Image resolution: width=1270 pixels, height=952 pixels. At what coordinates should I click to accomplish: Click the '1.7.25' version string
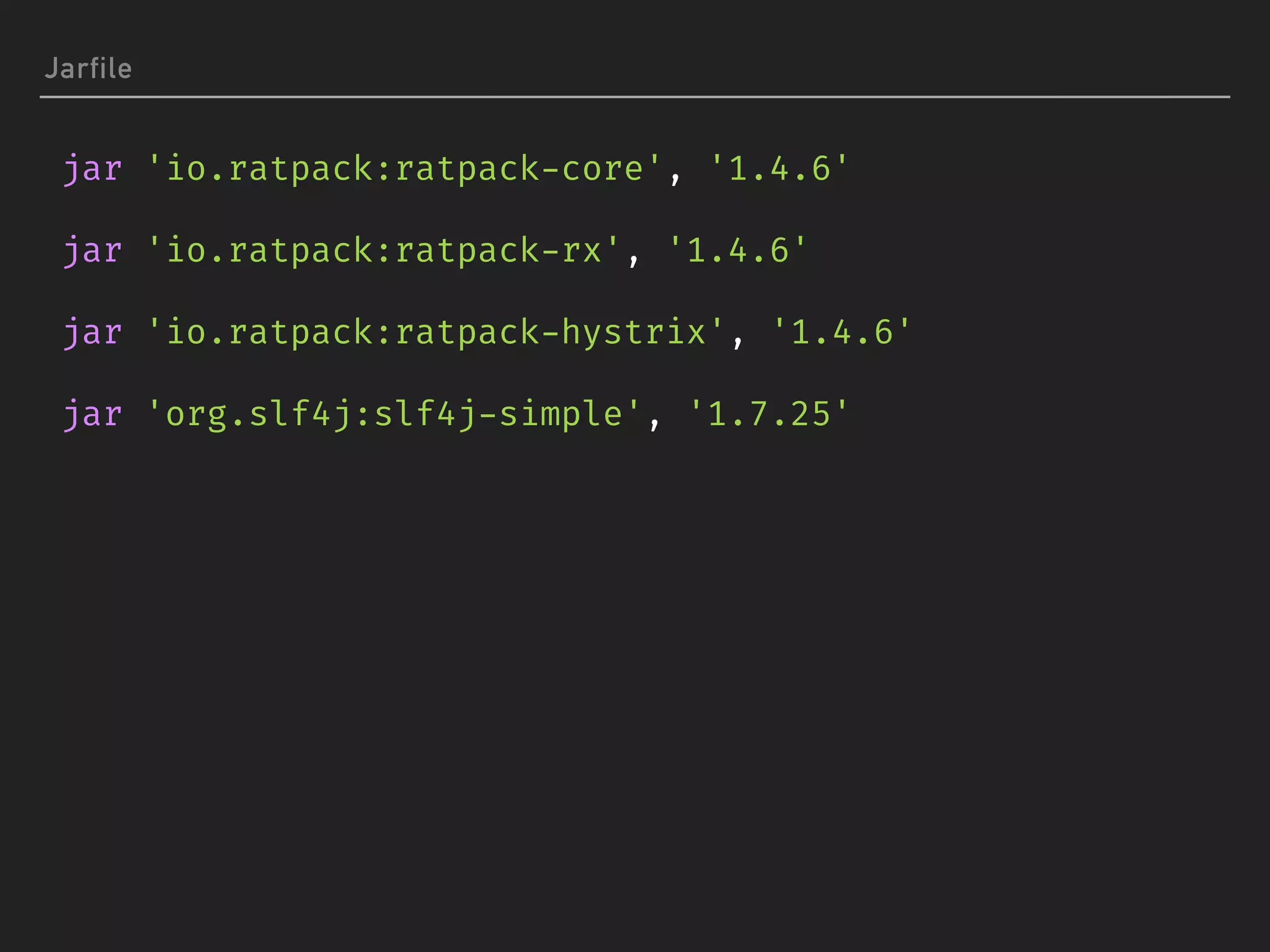pos(769,414)
